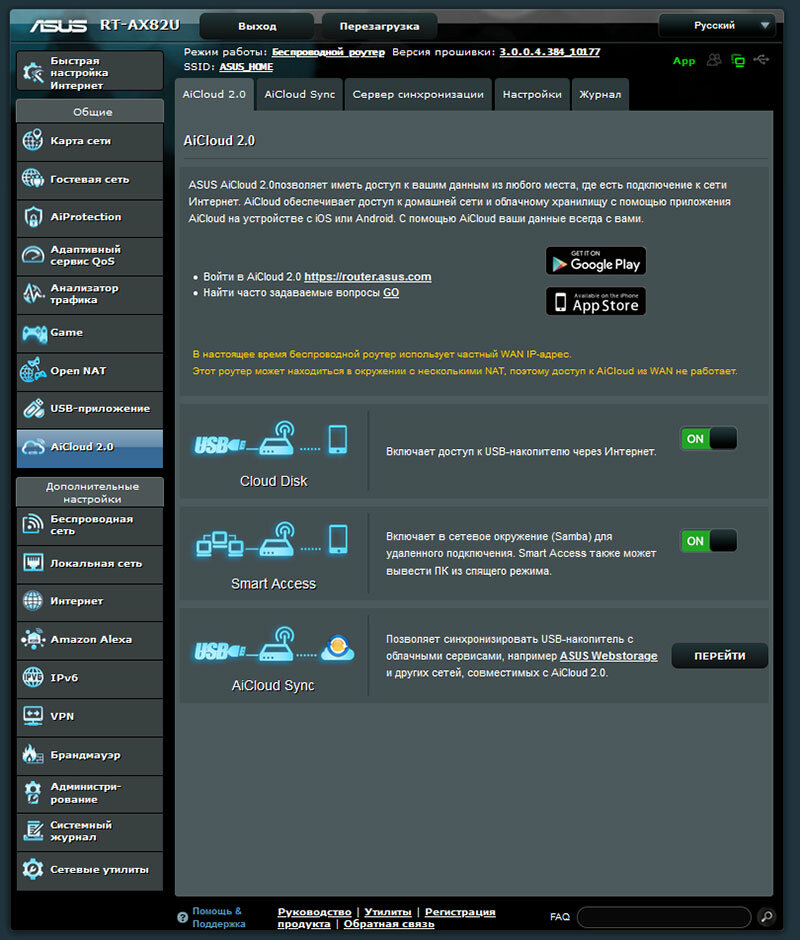This screenshot has height=940, width=800.
Task: Toggle the Cloud Disk ON switch
Action: tap(708, 438)
